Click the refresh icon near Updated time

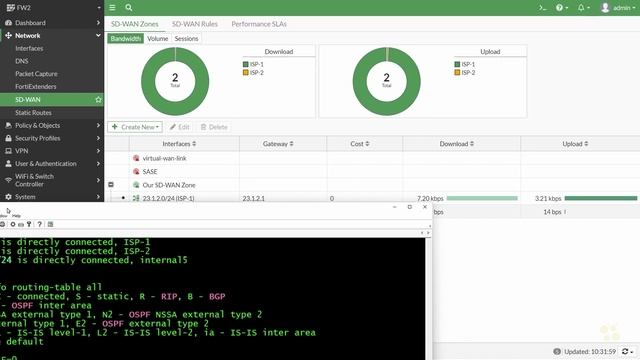625,351
